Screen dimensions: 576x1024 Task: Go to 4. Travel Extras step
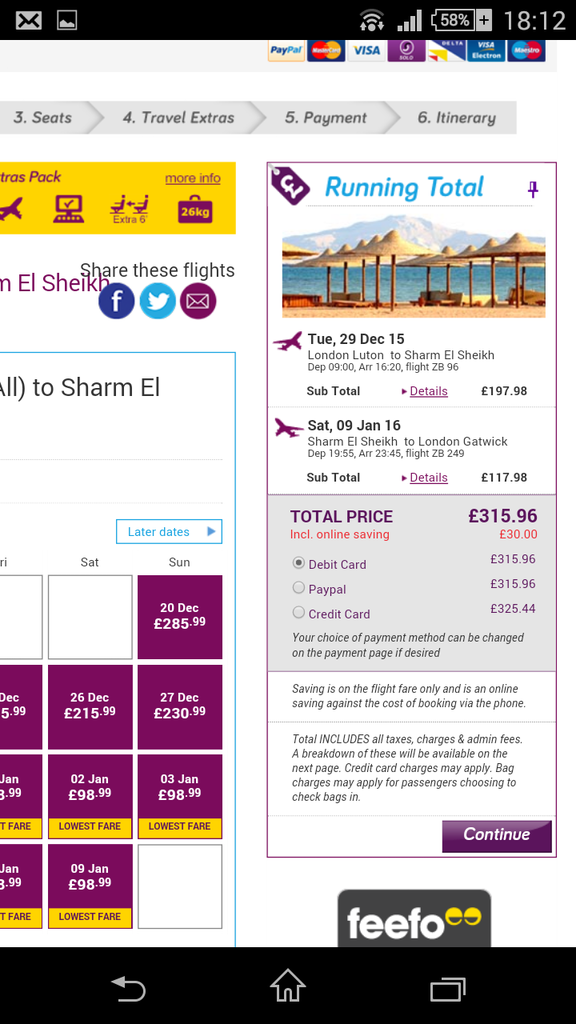click(178, 118)
